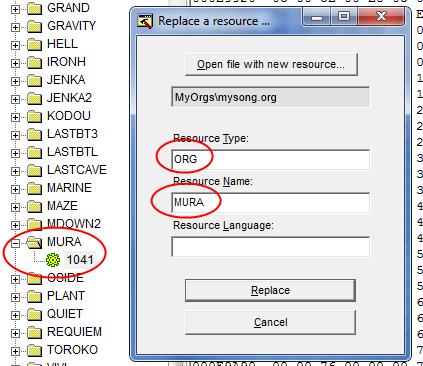Select the MAZE tree label
This screenshot has width=423, height=366.
pos(62,206)
